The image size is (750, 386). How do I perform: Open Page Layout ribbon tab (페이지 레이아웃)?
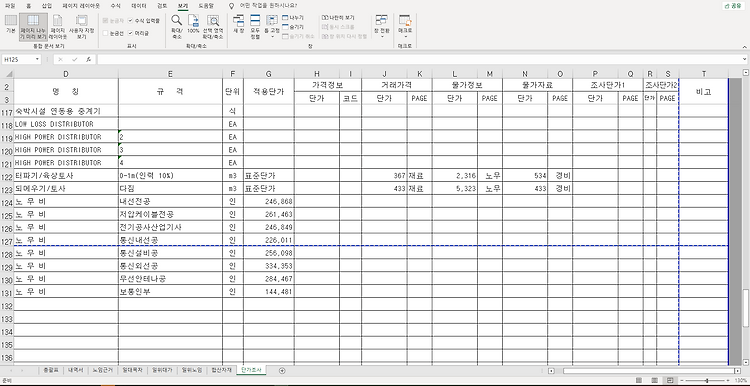(x=81, y=6)
